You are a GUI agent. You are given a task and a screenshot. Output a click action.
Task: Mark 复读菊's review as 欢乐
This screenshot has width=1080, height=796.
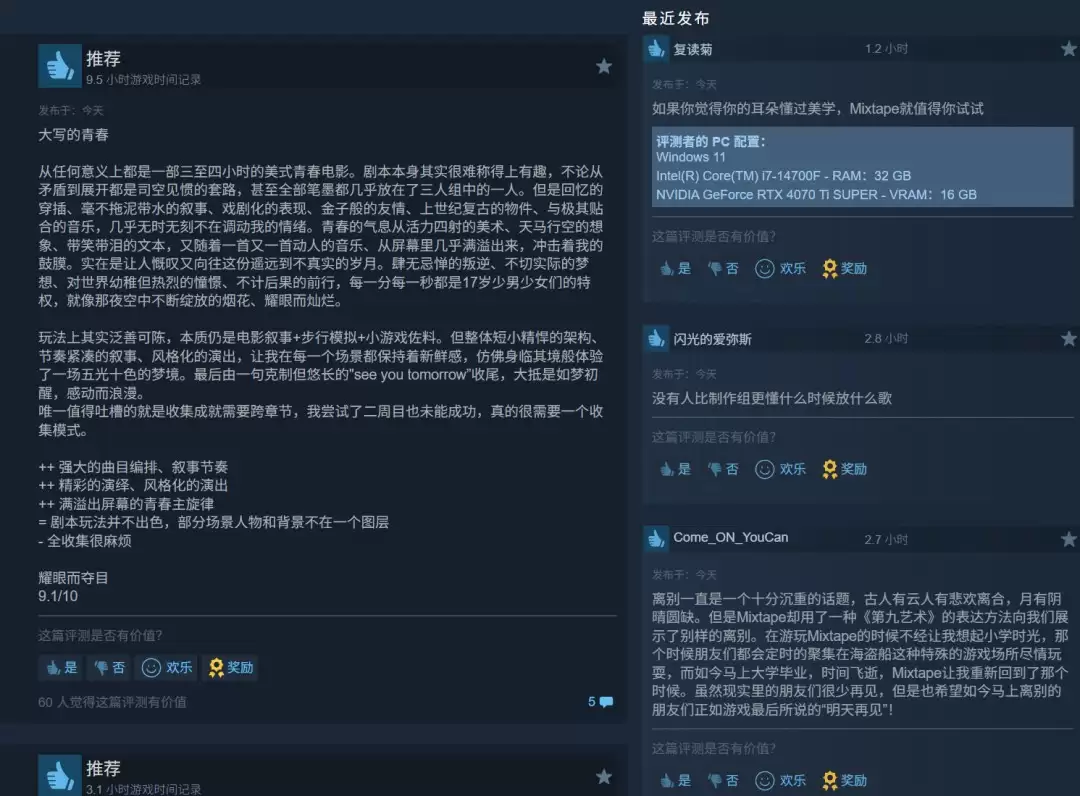click(x=780, y=268)
